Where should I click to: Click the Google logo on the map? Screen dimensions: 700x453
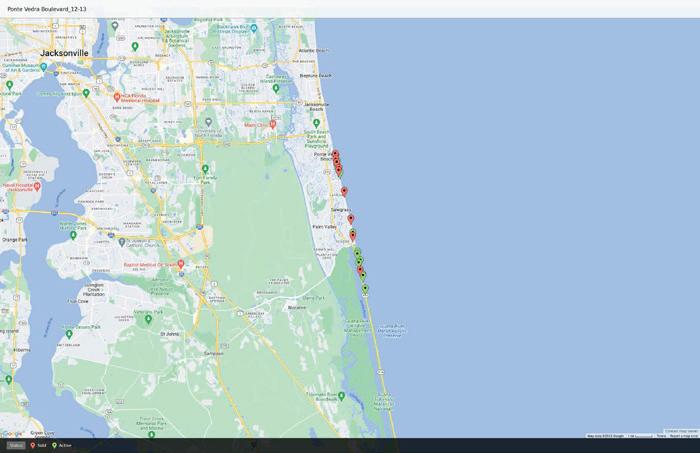coord(12,434)
